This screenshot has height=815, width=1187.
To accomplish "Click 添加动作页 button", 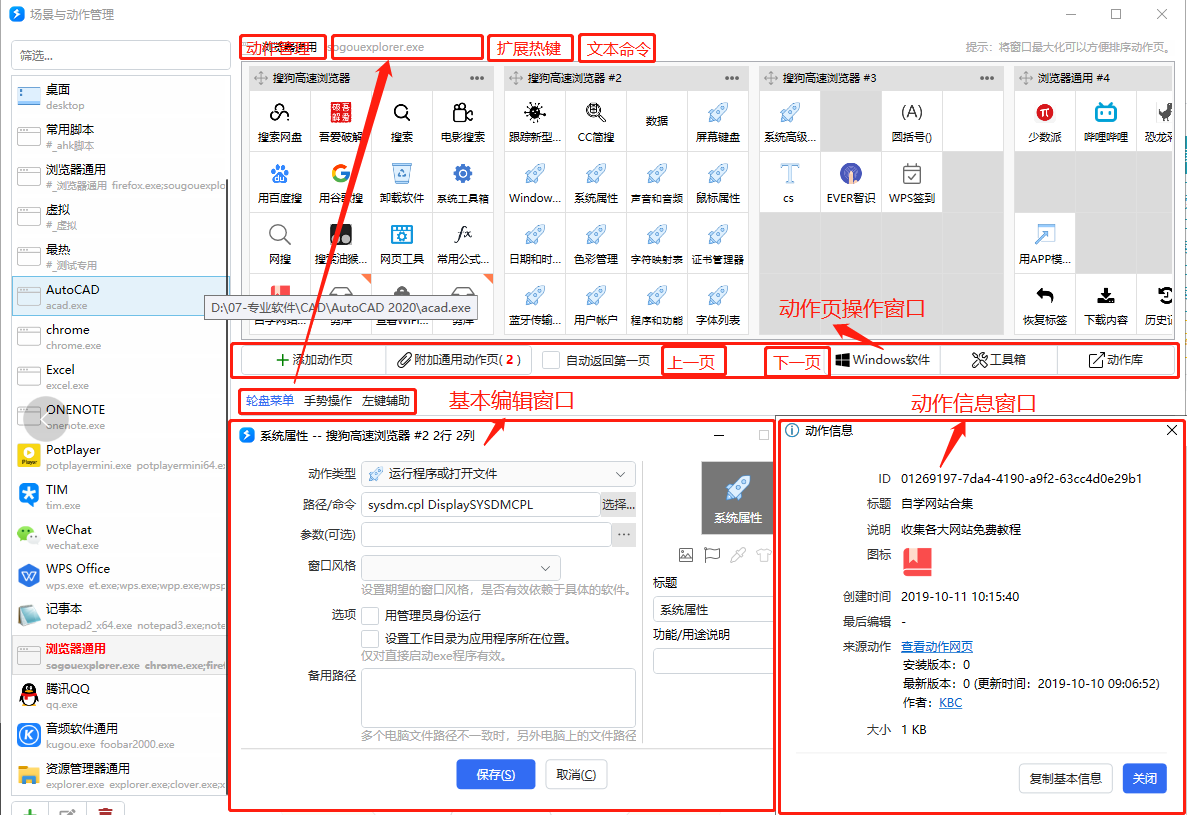I will (x=314, y=360).
